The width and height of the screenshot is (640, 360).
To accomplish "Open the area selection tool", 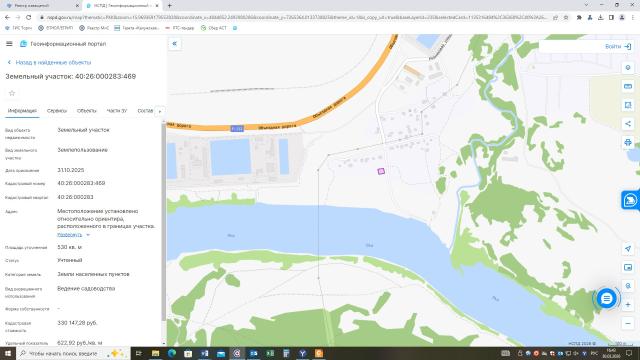I will tap(628, 105).
